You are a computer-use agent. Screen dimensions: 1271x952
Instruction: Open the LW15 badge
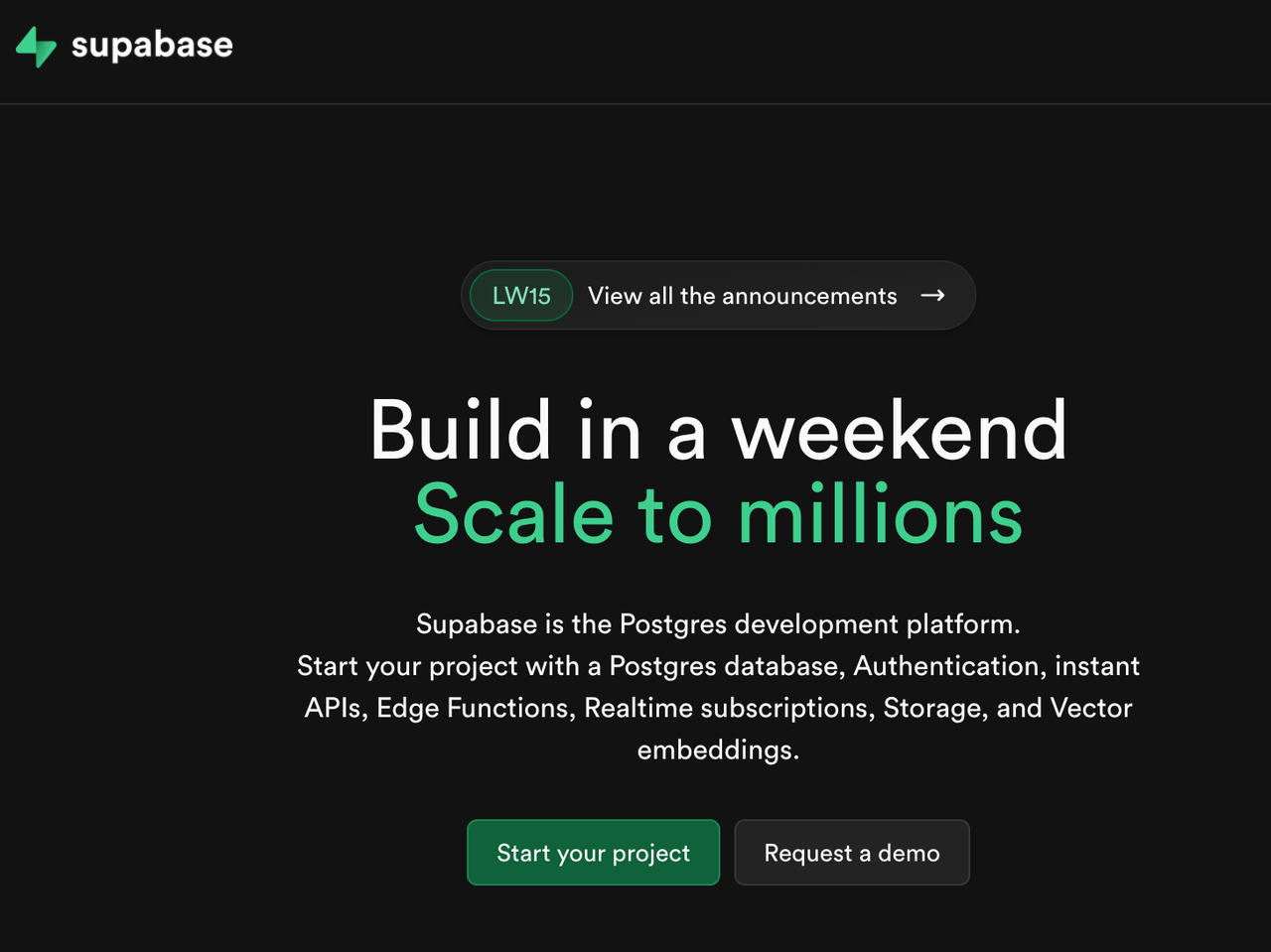coord(521,296)
